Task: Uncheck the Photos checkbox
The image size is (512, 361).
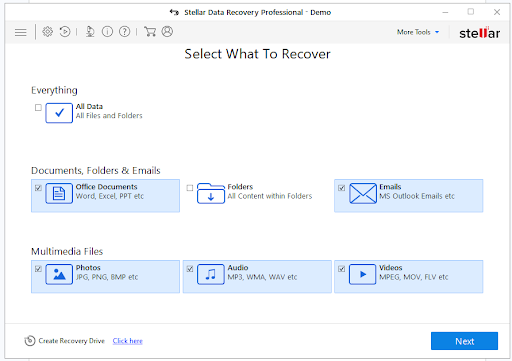Action: point(38,269)
